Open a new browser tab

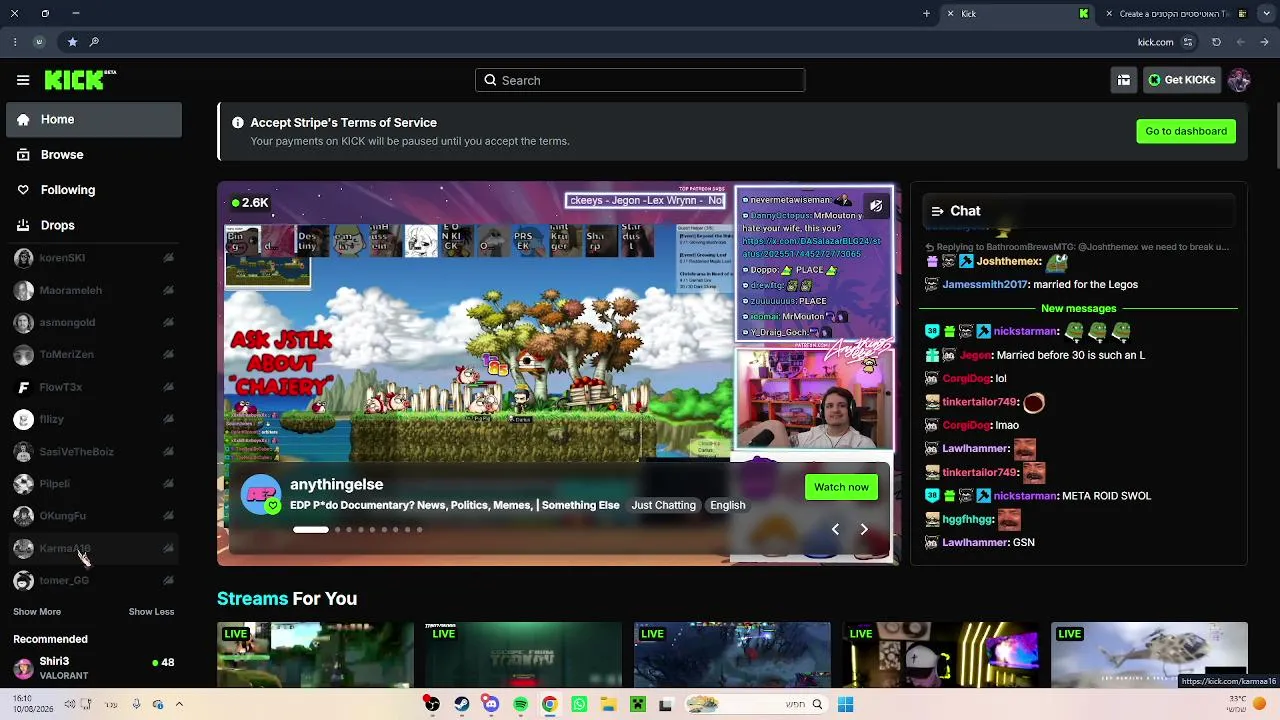926,14
